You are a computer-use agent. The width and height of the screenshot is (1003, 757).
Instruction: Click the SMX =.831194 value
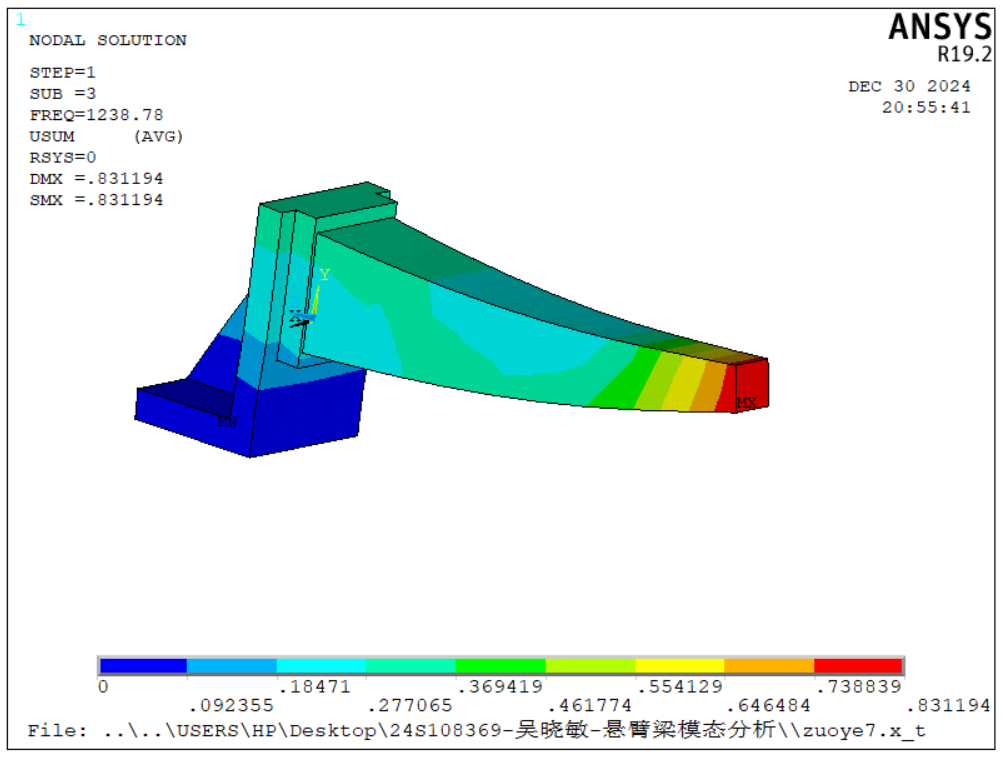tap(96, 200)
